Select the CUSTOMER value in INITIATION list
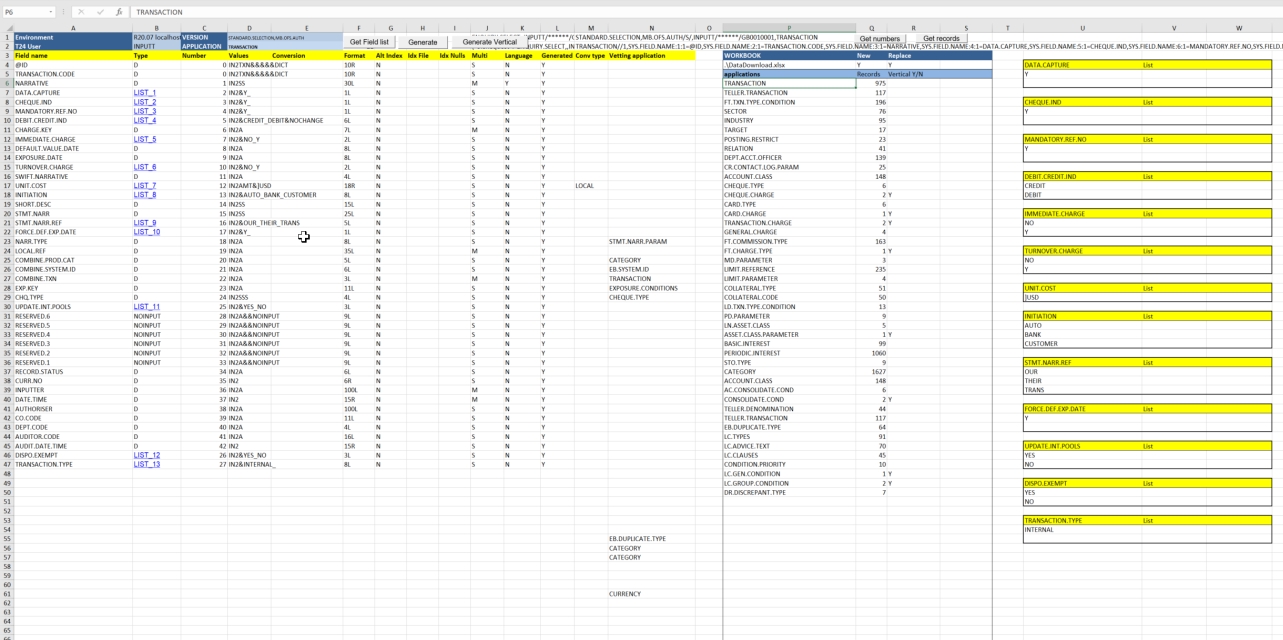The image size is (1283, 640). pyautogui.click(x=1082, y=344)
